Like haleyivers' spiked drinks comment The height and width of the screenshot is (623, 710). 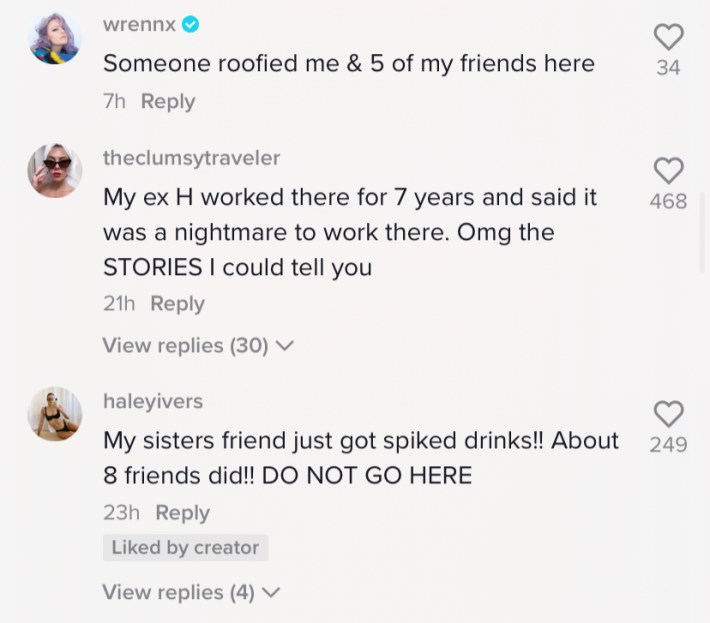click(x=668, y=413)
